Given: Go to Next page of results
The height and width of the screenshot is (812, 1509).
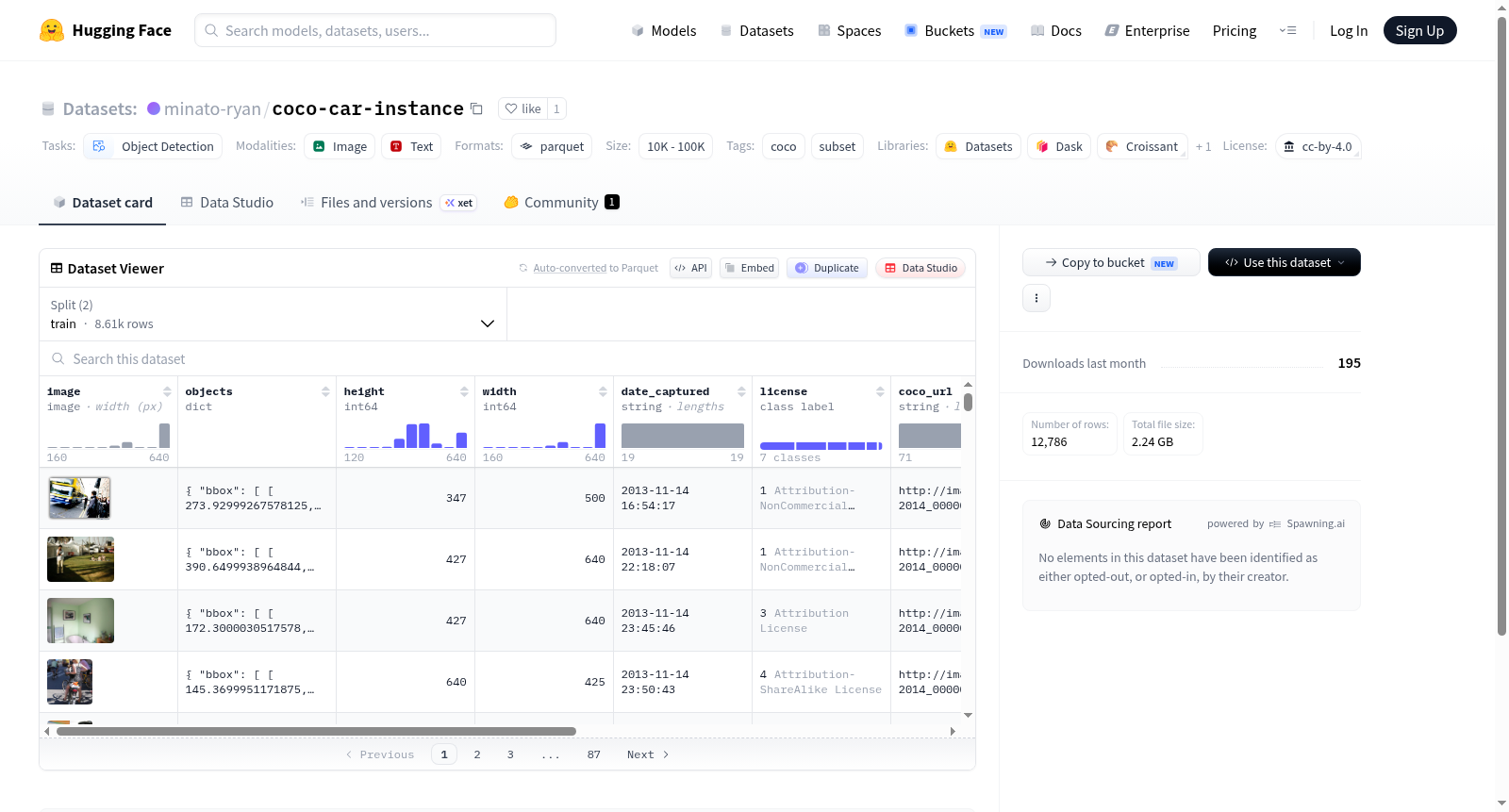Looking at the screenshot, I should pyautogui.click(x=648, y=754).
